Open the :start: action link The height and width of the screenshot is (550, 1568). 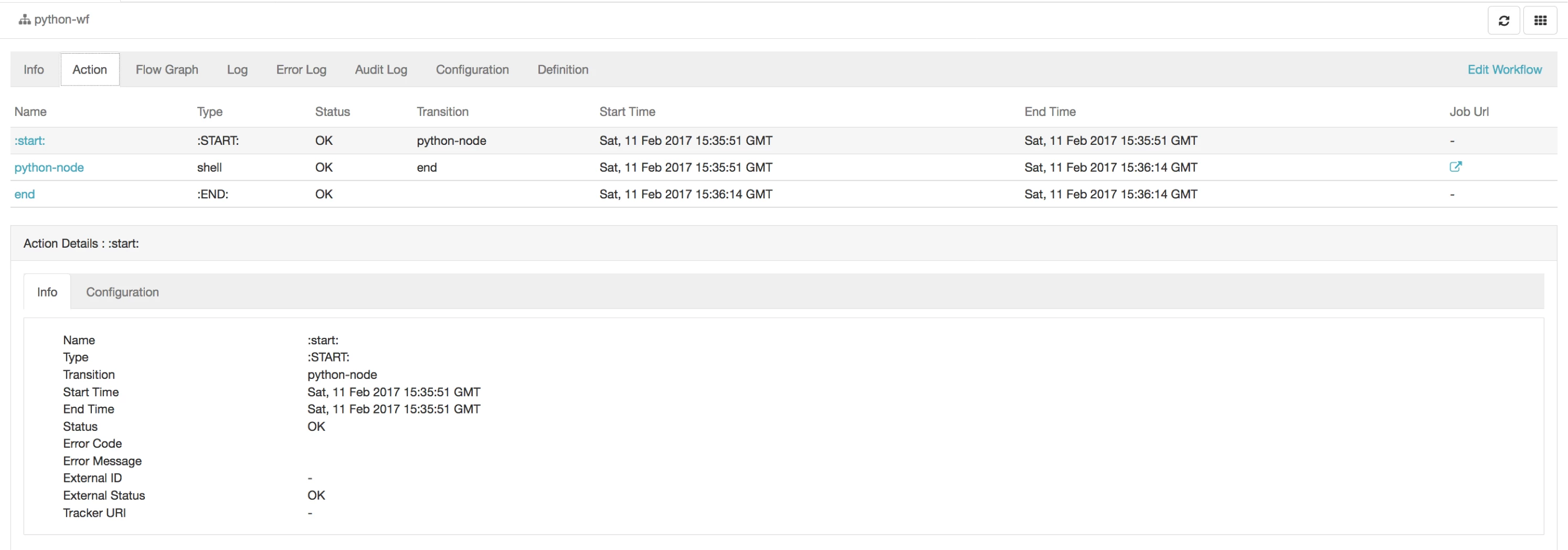point(30,141)
